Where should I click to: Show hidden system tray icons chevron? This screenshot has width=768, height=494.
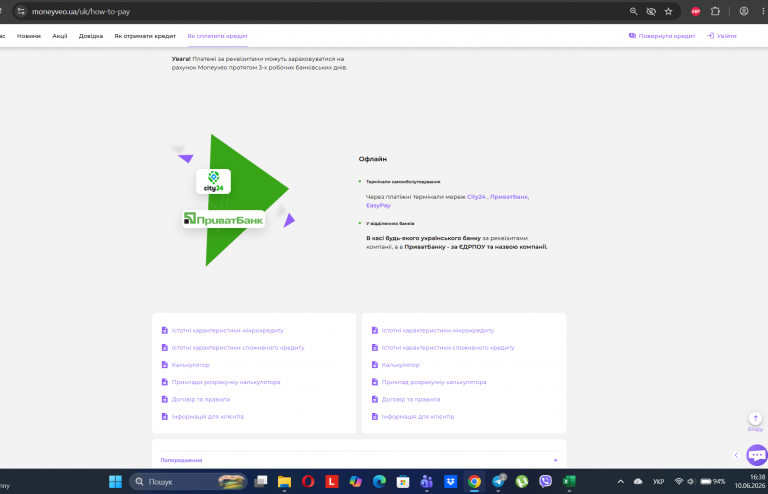(621, 482)
